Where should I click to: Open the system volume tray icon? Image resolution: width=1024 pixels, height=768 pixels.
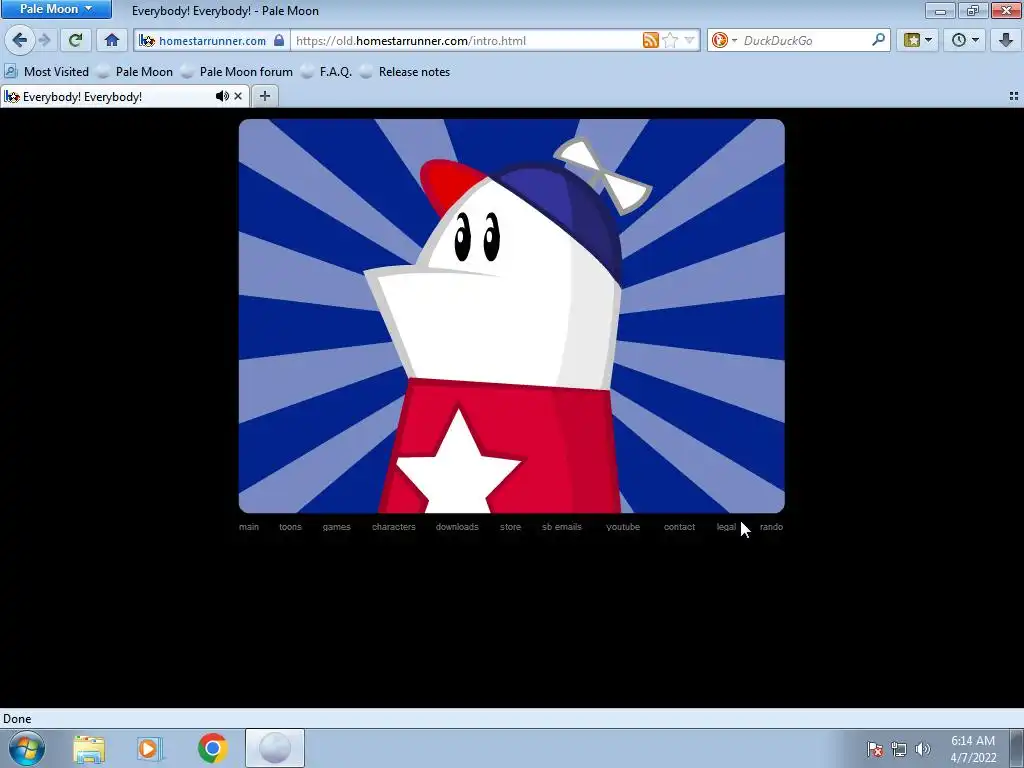(922, 749)
